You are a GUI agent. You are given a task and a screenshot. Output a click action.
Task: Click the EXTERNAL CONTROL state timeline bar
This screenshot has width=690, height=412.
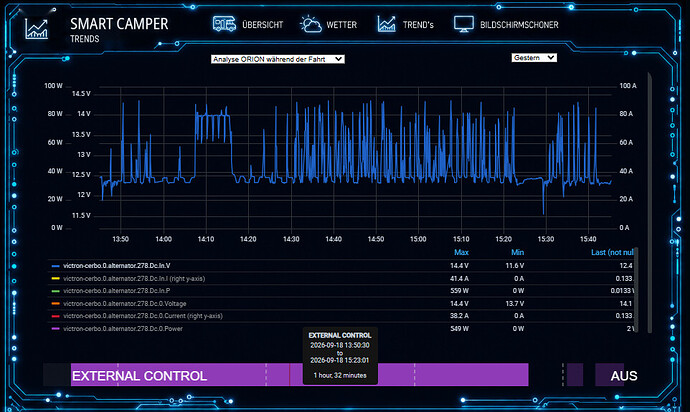pyautogui.click(x=299, y=375)
